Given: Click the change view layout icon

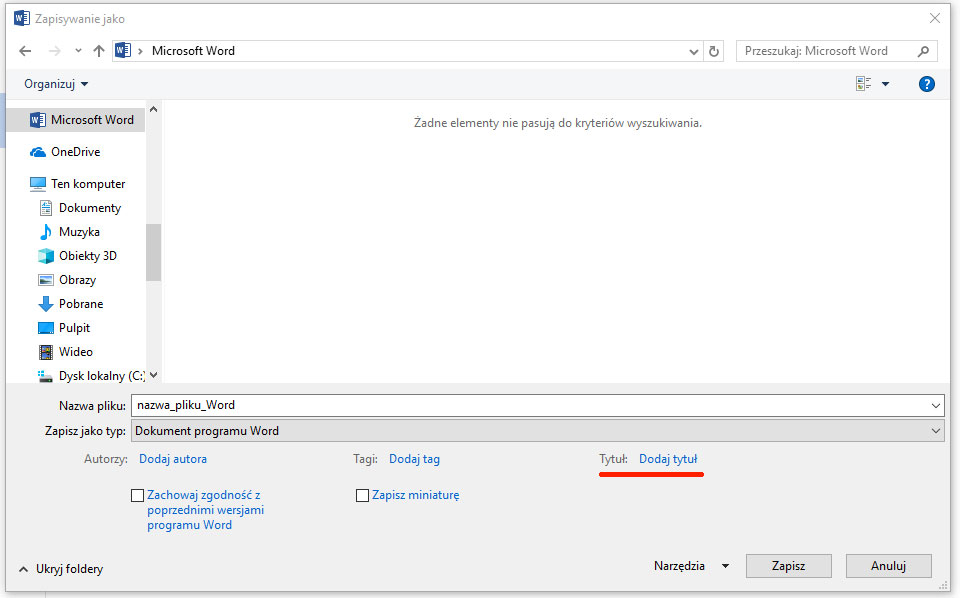Looking at the screenshot, I should pos(864,84).
